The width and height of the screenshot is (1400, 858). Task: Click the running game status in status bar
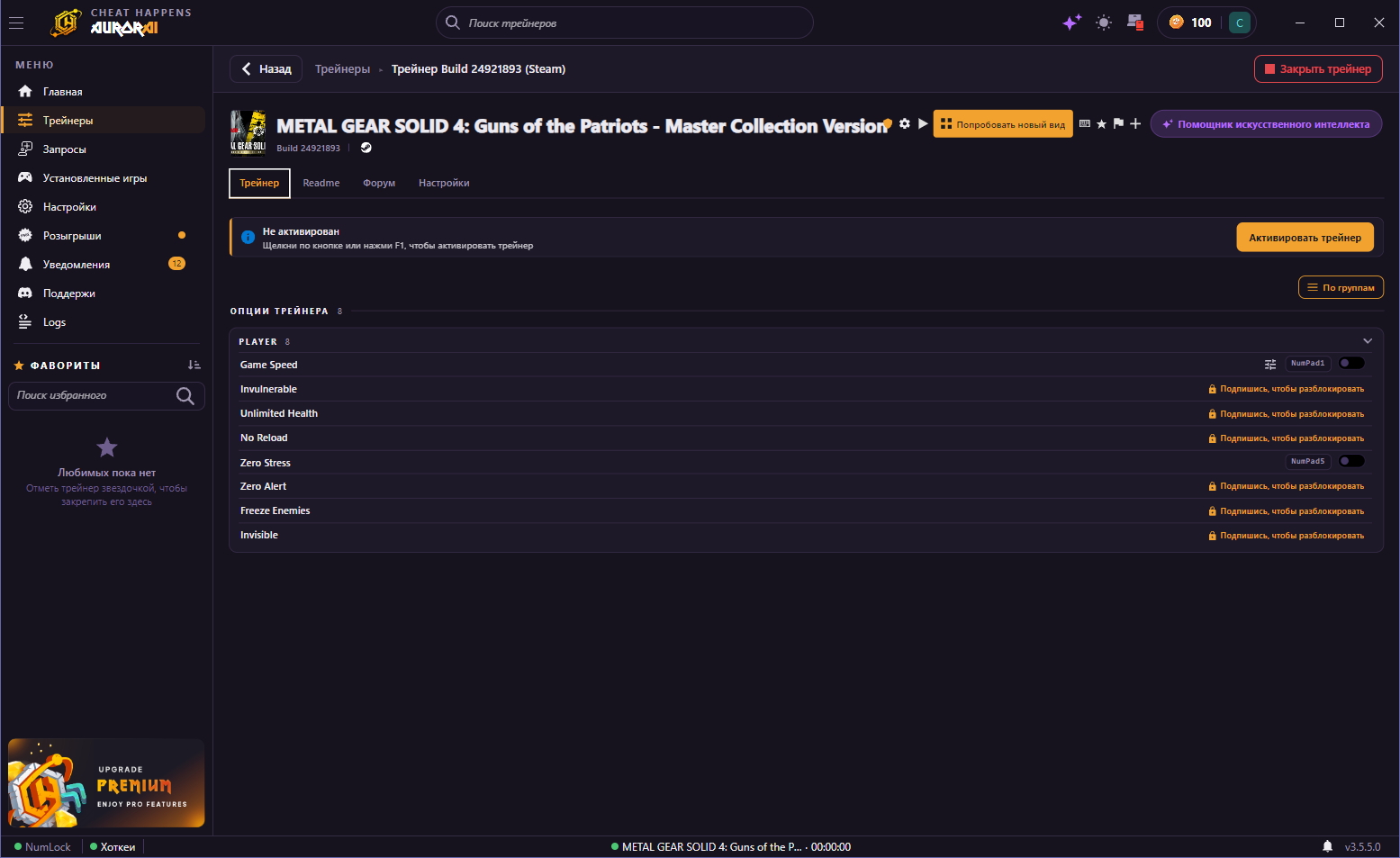[731, 847]
